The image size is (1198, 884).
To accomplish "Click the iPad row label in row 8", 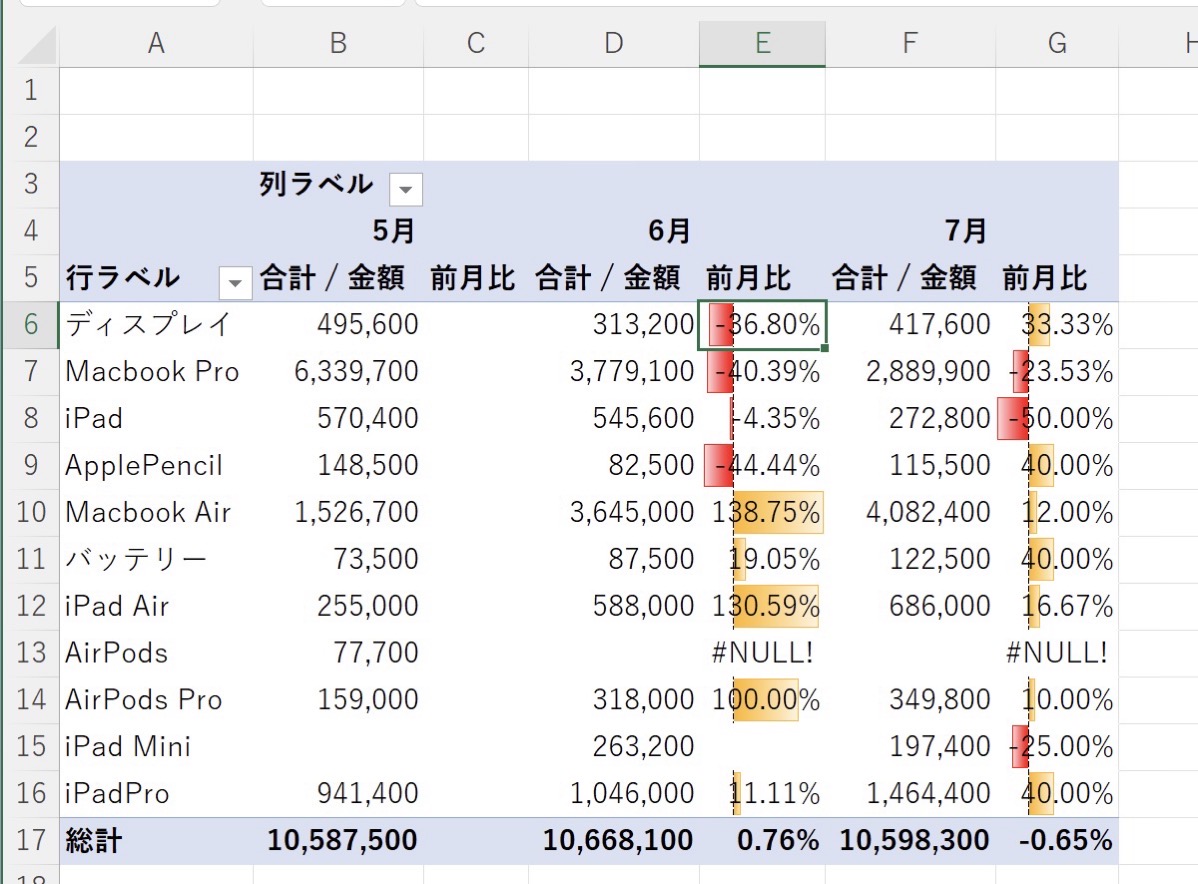I will pyautogui.click(x=94, y=418).
